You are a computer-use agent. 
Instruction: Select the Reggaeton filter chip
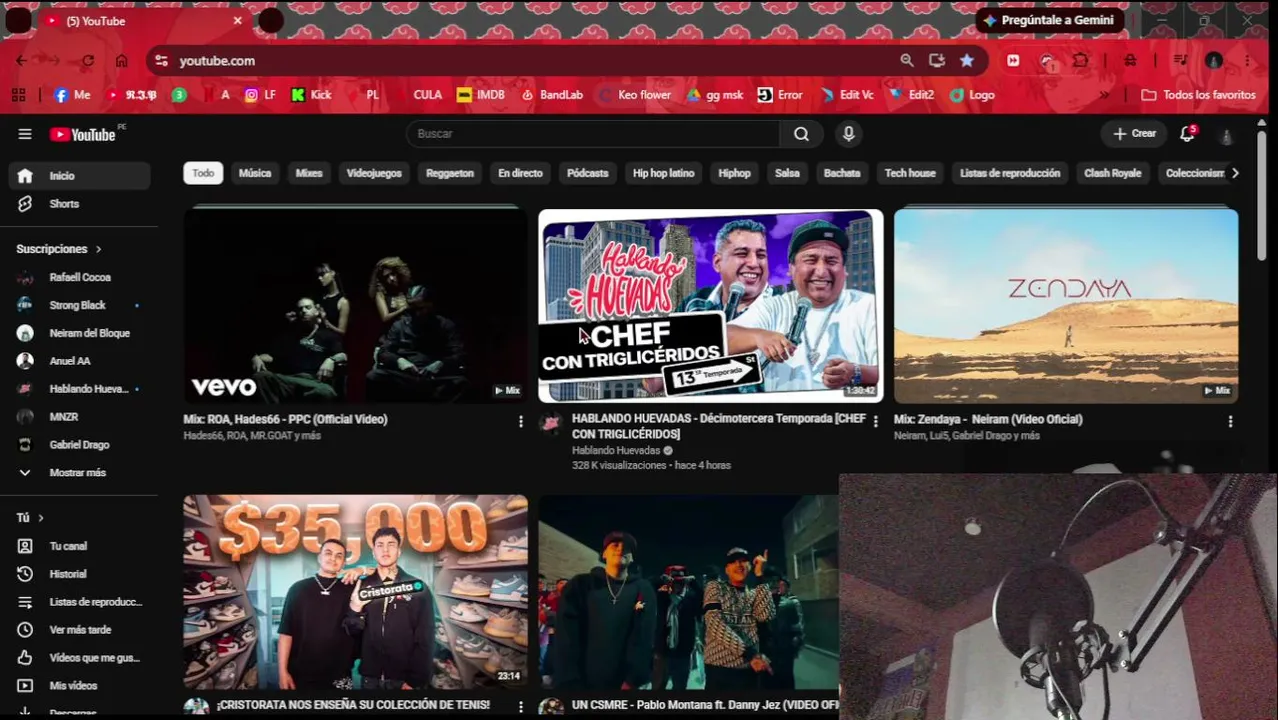pyautogui.click(x=450, y=173)
